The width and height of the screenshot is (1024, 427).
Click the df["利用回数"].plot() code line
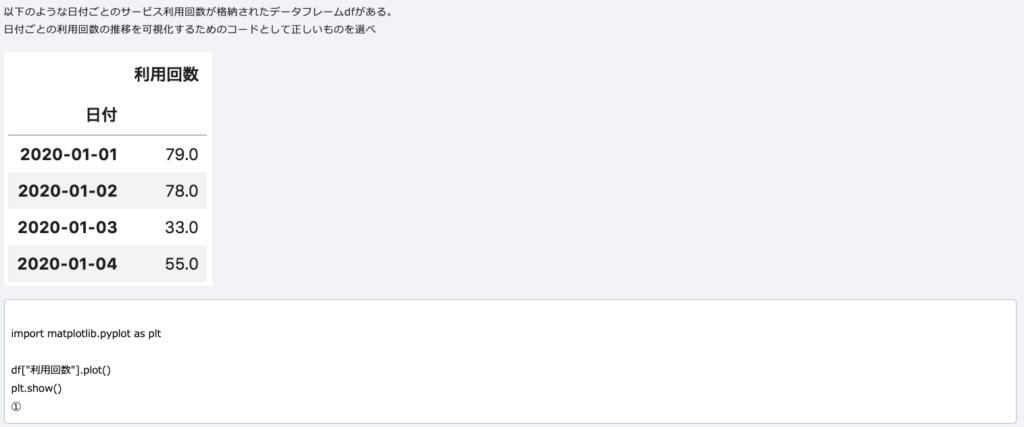pos(61,370)
